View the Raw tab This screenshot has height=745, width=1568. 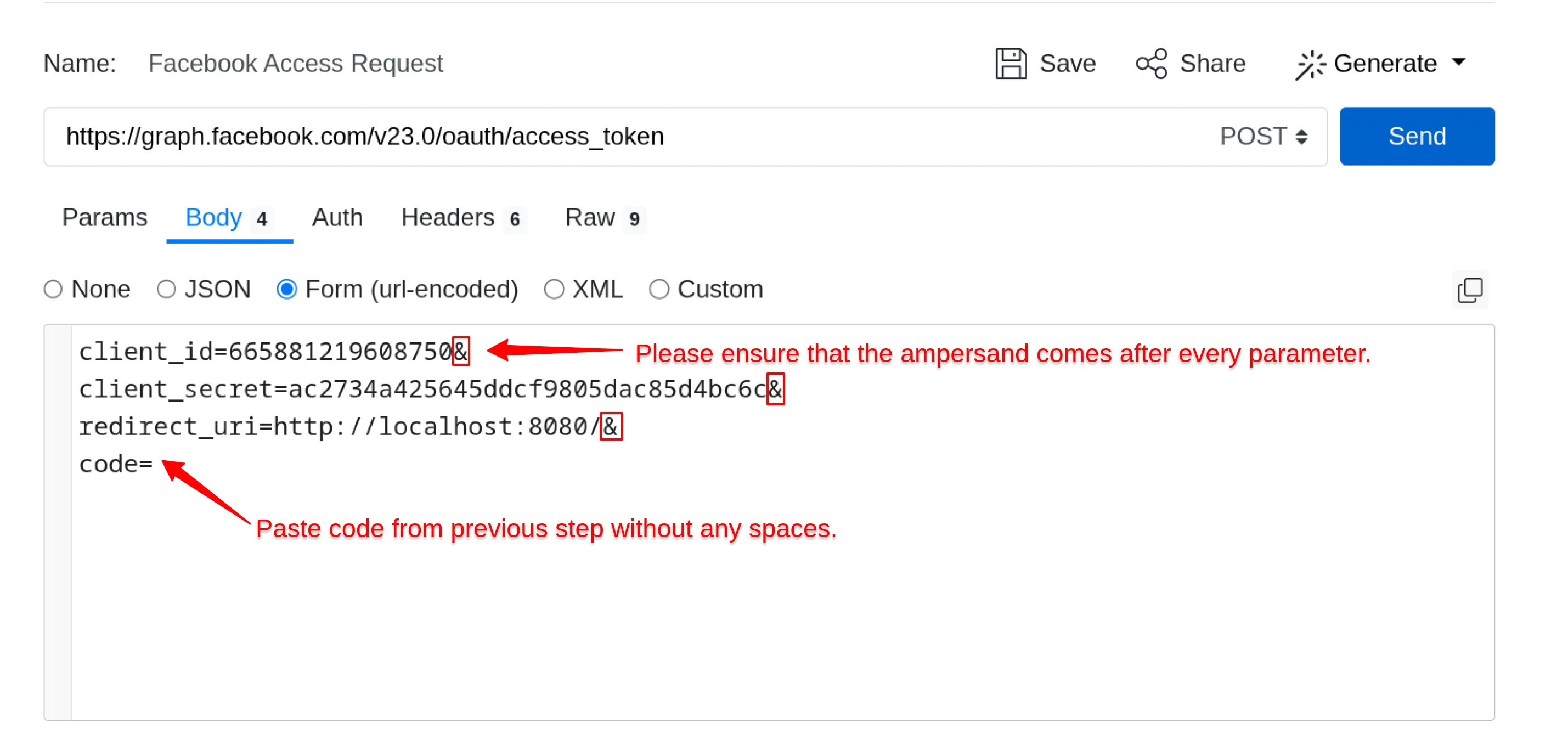(590, 218)
